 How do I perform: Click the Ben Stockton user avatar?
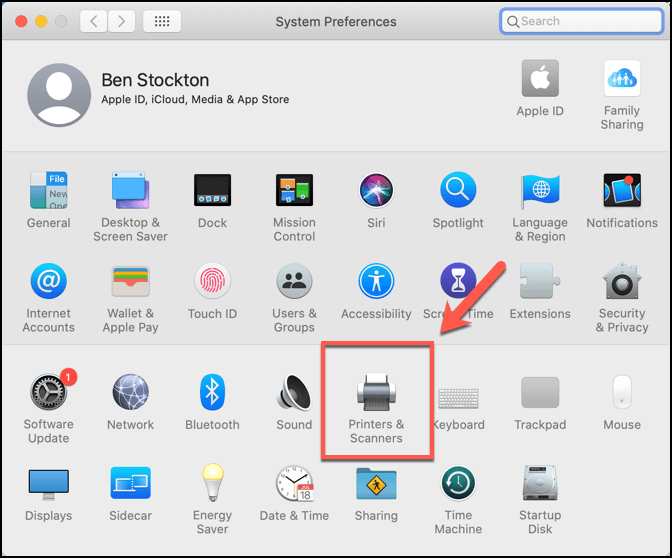[59, 95]
